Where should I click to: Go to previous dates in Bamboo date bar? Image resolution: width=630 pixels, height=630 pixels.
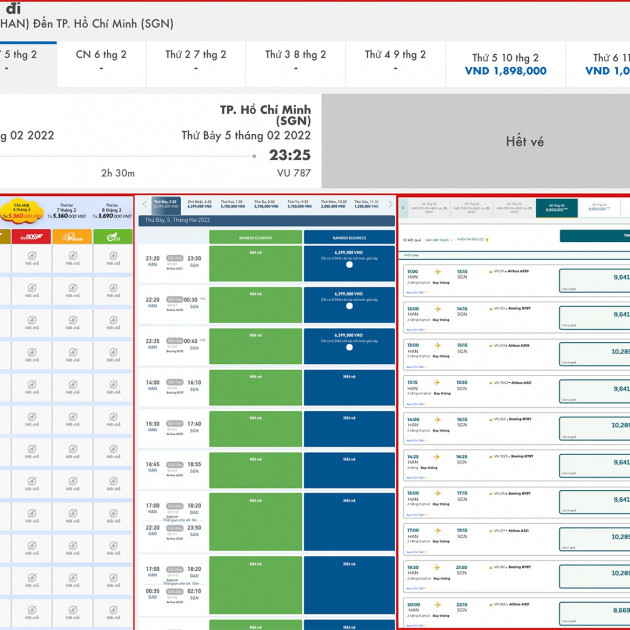pyautogui.click(x=145, y=204)
